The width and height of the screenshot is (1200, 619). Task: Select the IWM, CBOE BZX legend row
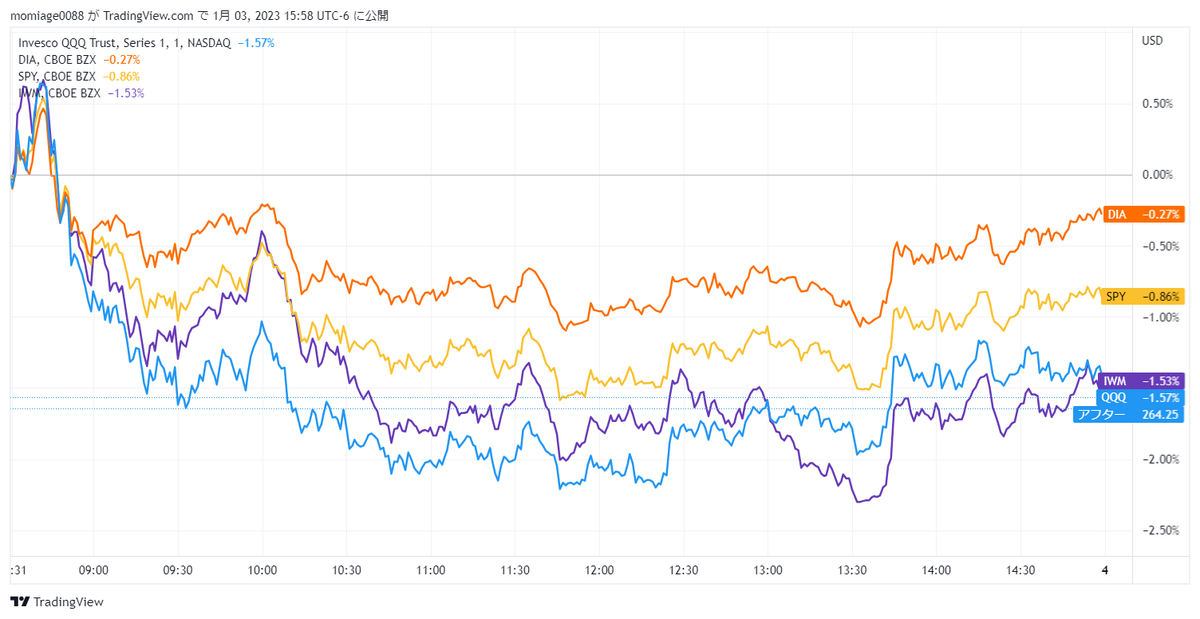pyautogui.click(x=81, y=92)
